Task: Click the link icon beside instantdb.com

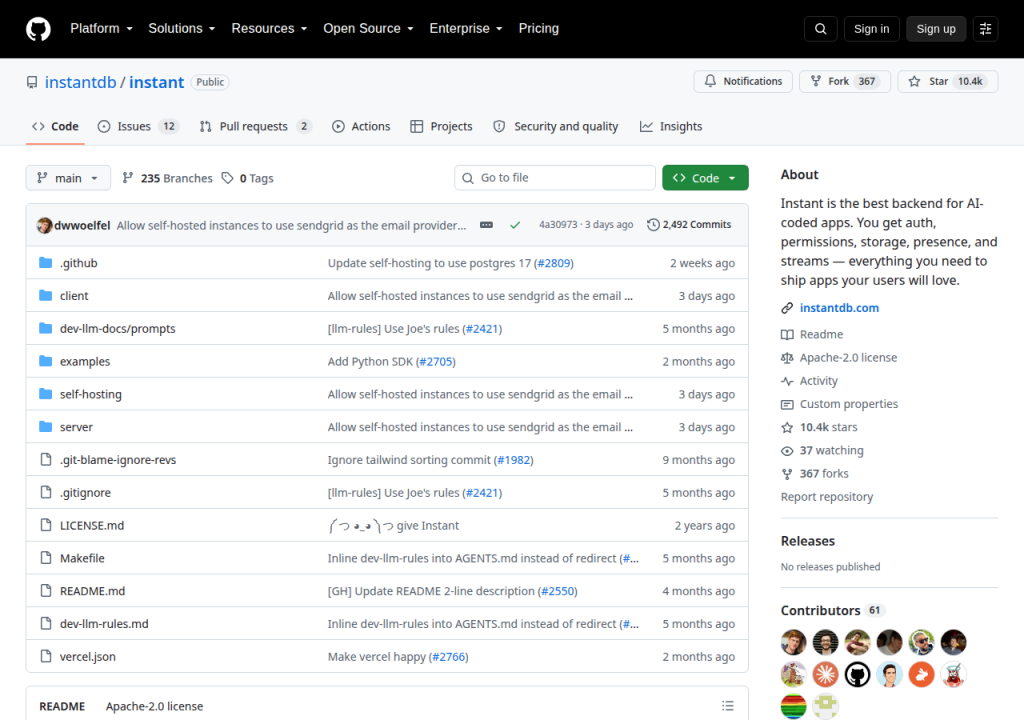Action: pyautogui.click(x=787, y=308)
